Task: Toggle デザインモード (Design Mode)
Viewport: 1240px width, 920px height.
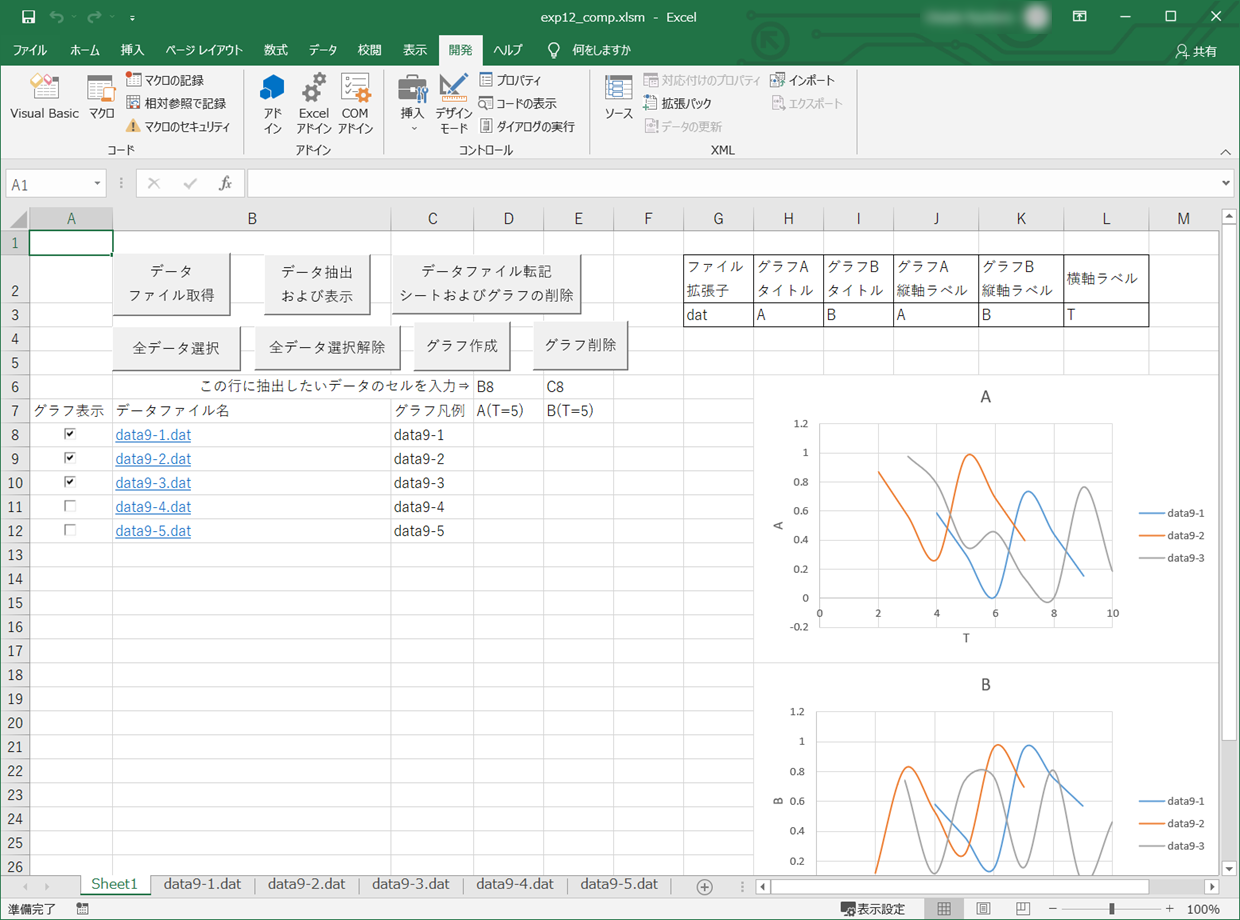Action: pyautogui.click(x=453, y=102)
